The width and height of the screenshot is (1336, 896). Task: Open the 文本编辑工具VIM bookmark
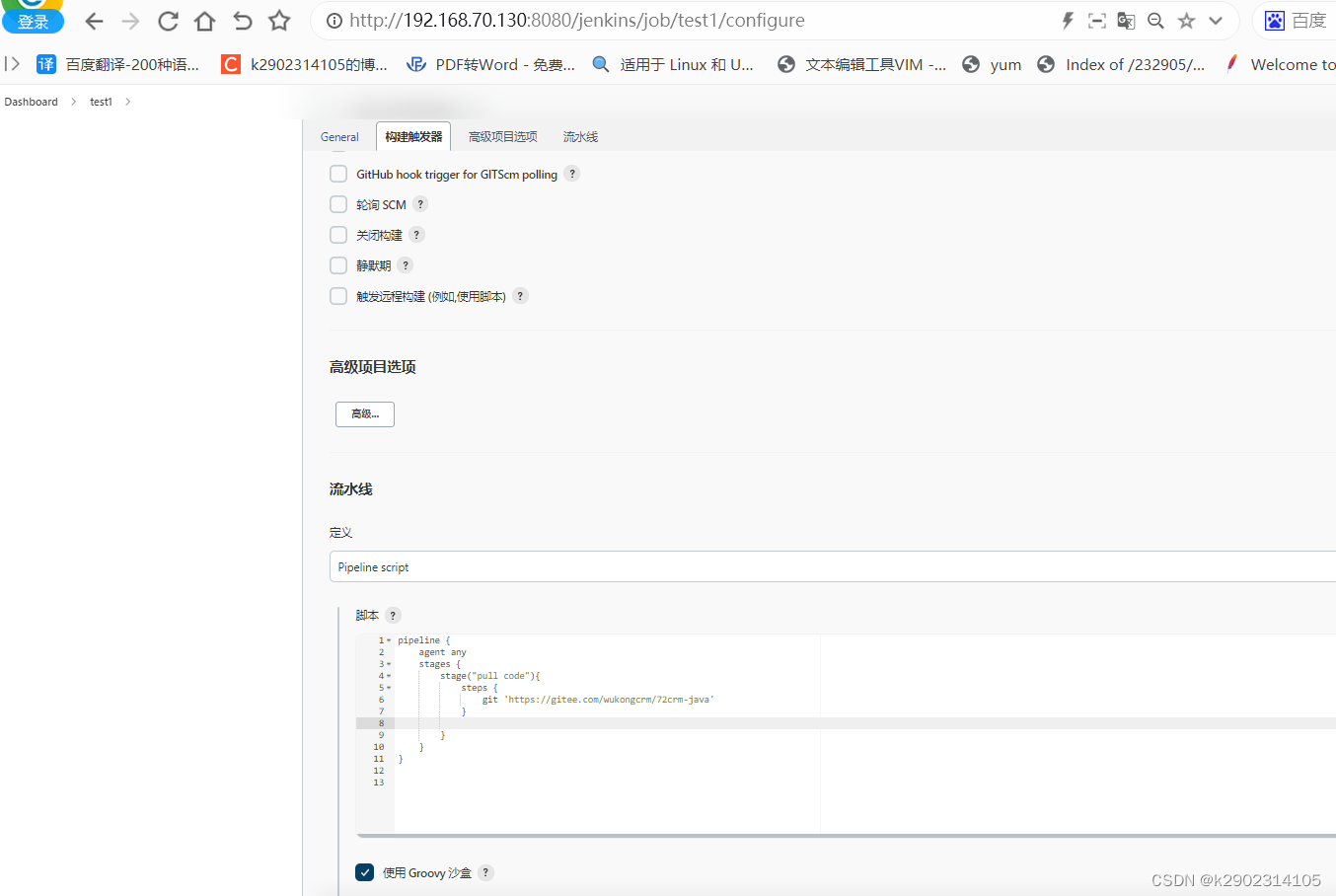click(861, 64)
